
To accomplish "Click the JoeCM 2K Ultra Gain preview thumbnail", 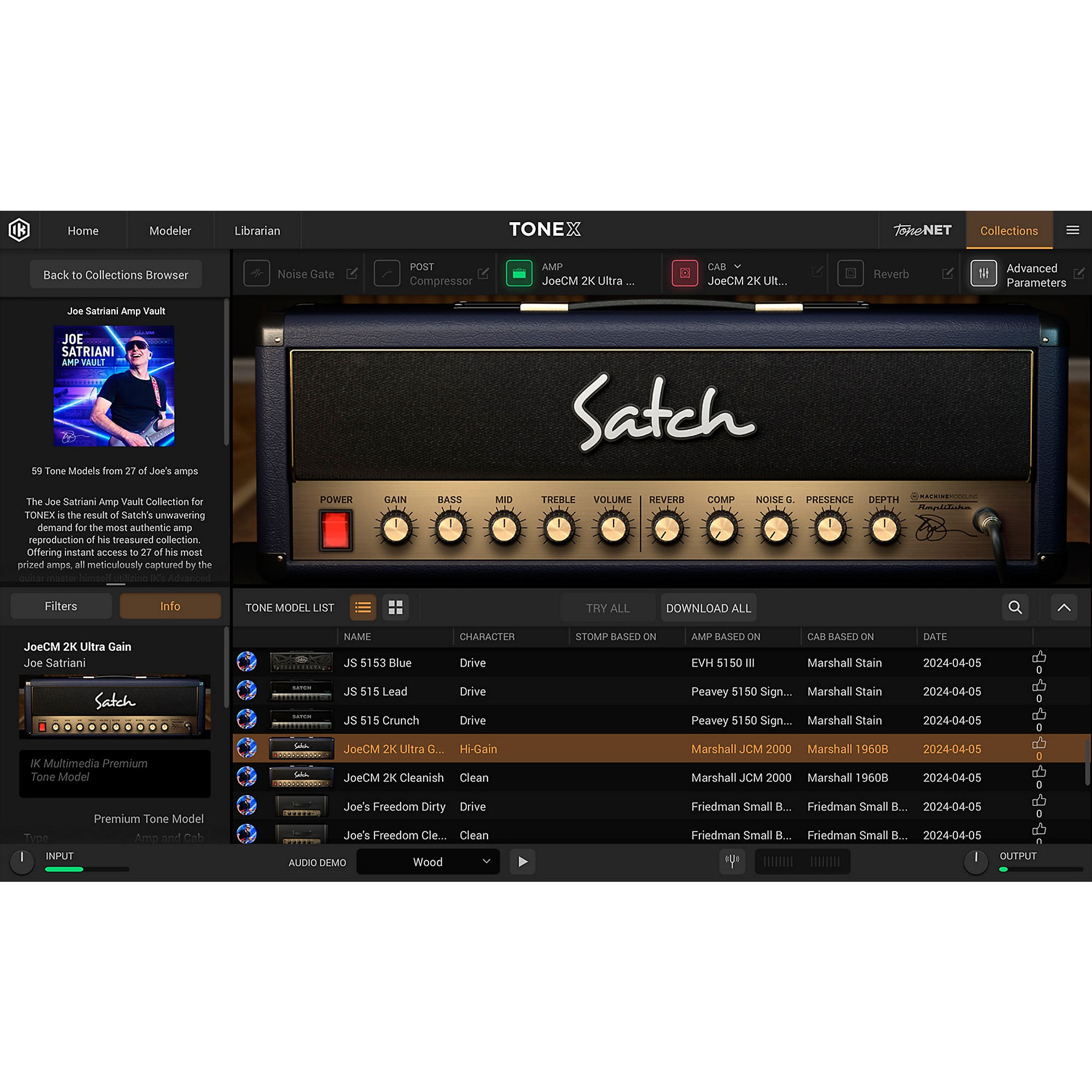I will (115, 707).
